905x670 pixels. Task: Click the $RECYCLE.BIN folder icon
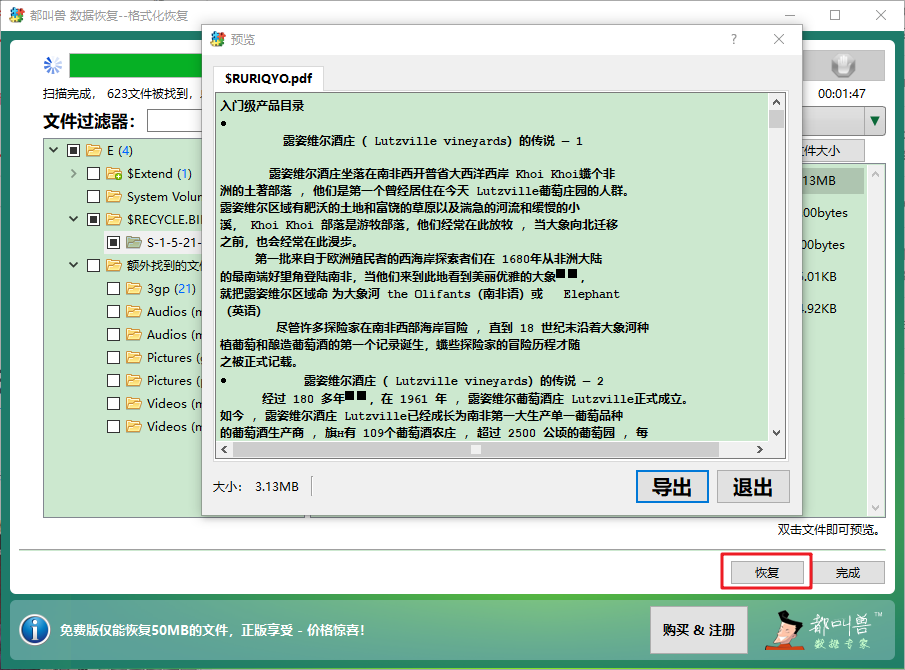click(114, 220)
